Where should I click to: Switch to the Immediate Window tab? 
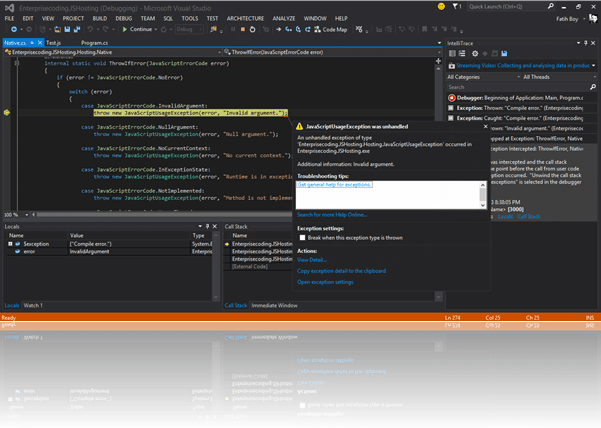(274, 305)
